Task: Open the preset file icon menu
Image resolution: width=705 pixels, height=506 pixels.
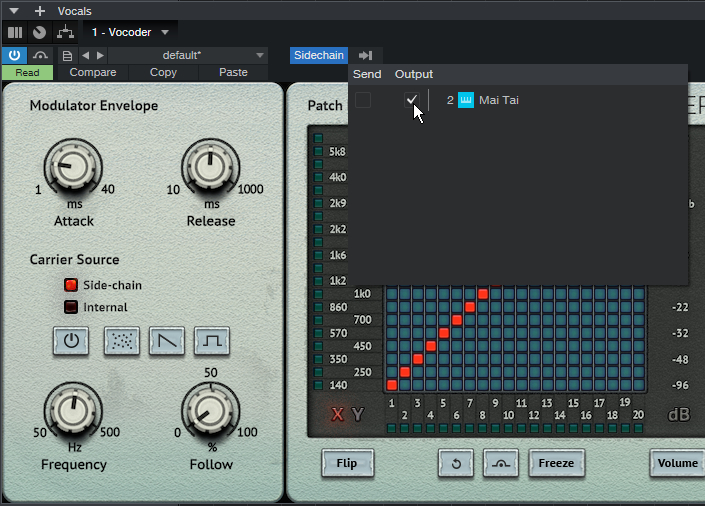Action: [67, 55]
